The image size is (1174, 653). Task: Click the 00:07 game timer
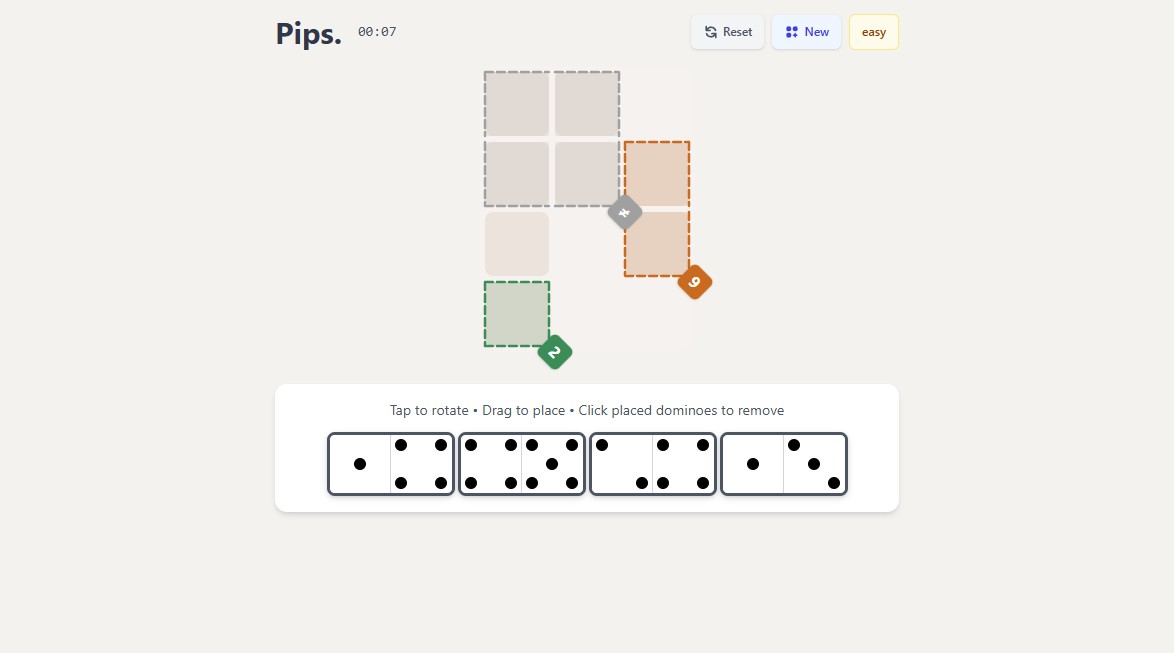click(376, 31)
